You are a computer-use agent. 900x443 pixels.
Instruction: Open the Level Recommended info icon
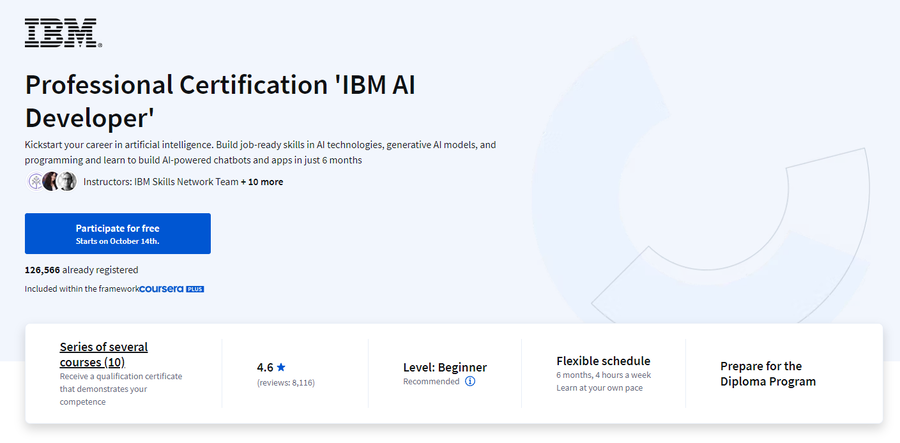(x=470, y=381)
